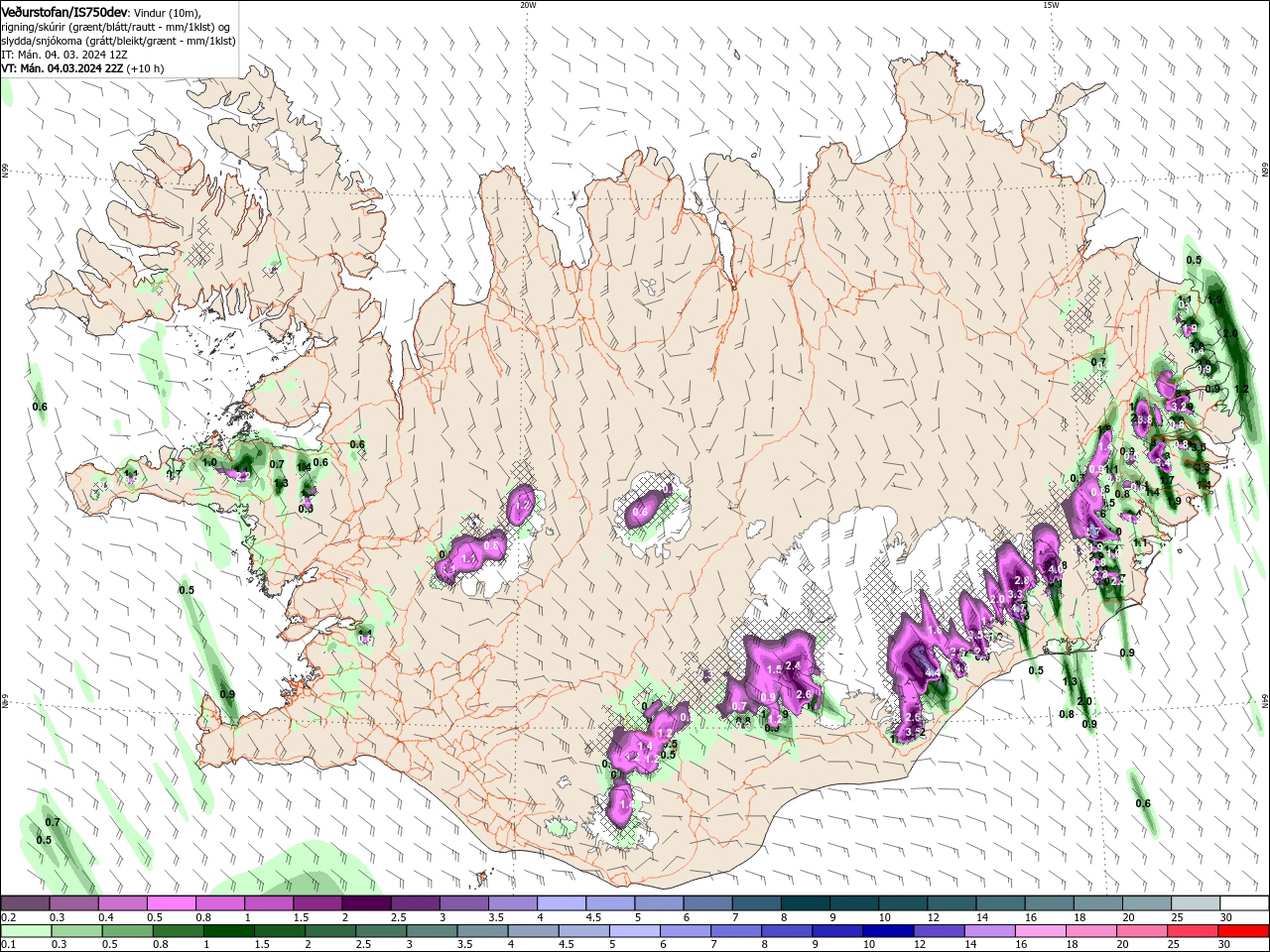1270x952 pixels.
Task: Click the 15W longitude label
Action: (1051, 5)
